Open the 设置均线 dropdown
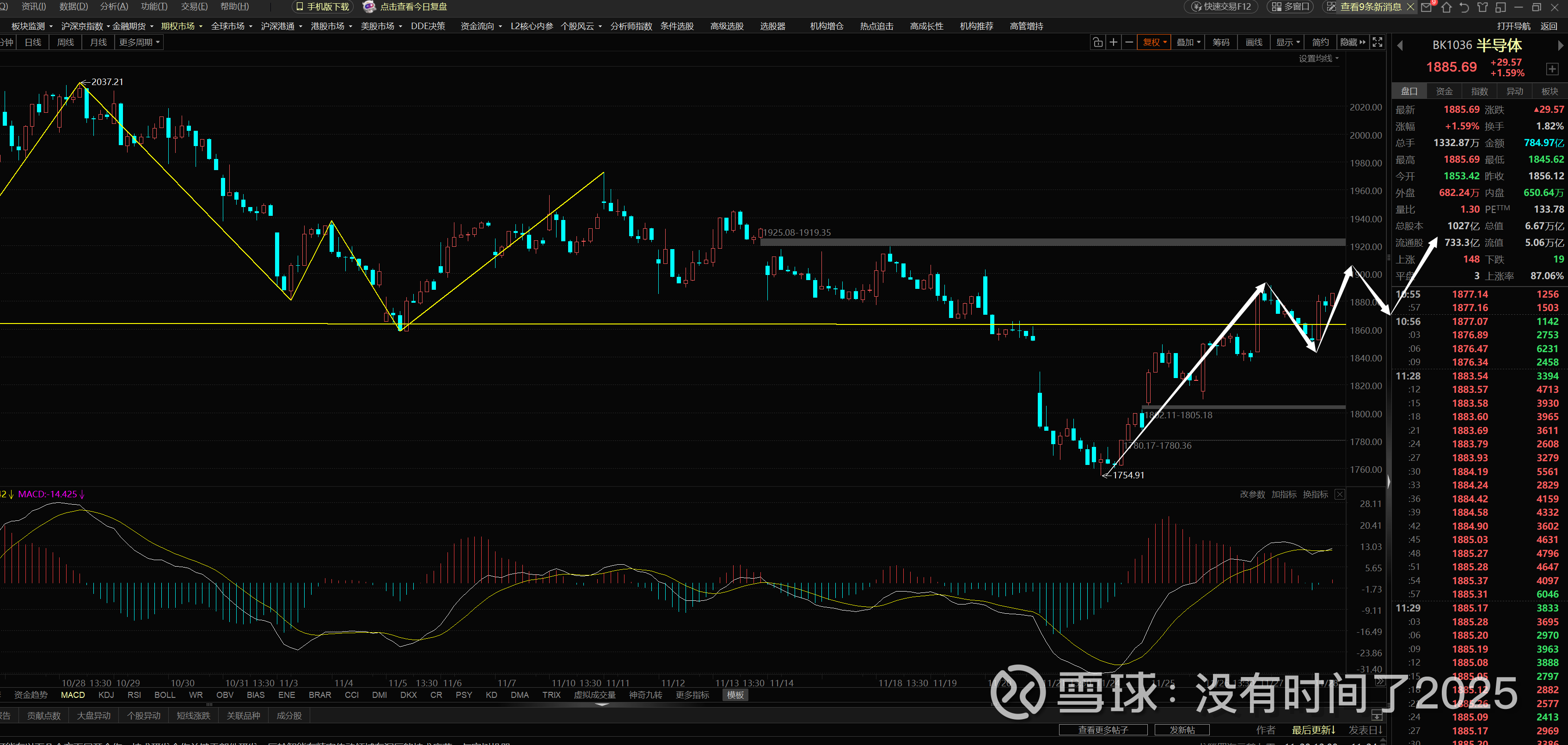 point(1318,58)
